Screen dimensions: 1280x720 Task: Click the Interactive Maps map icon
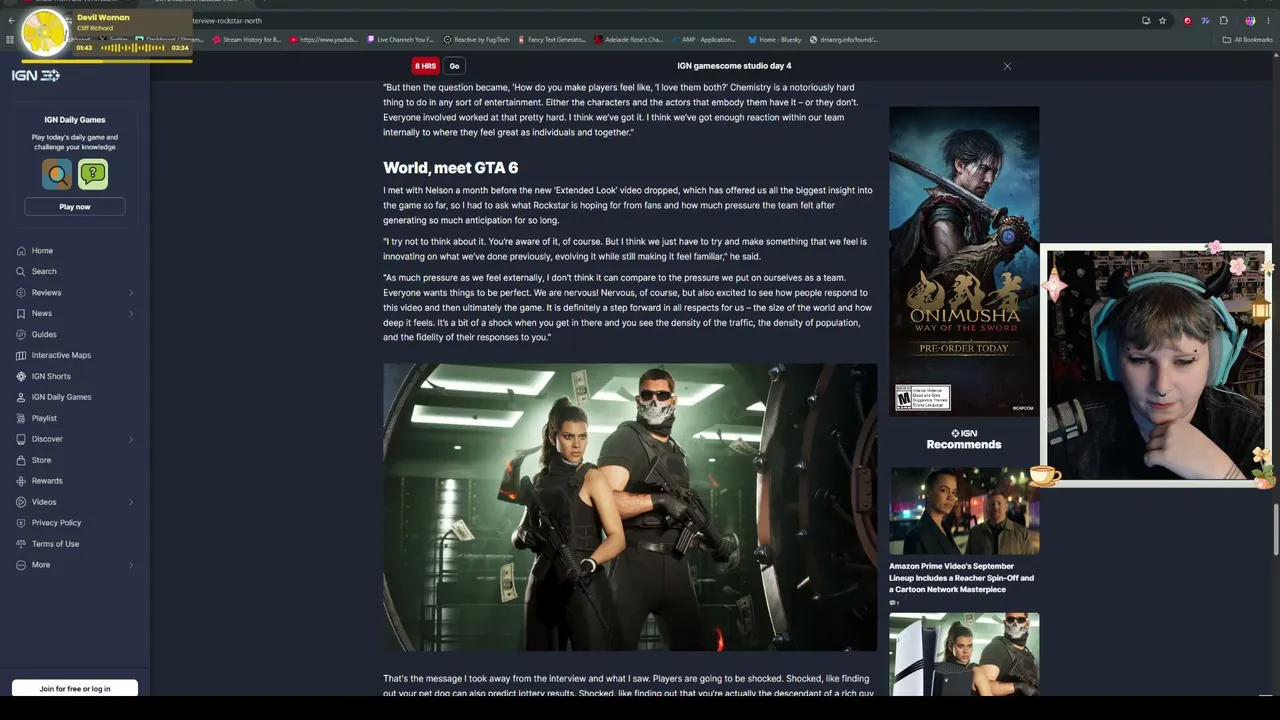tap(21, 355)
